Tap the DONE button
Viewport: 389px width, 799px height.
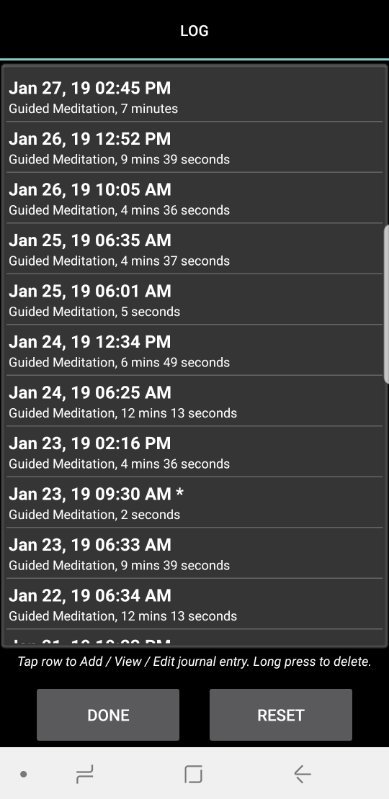tap(108, 715)
